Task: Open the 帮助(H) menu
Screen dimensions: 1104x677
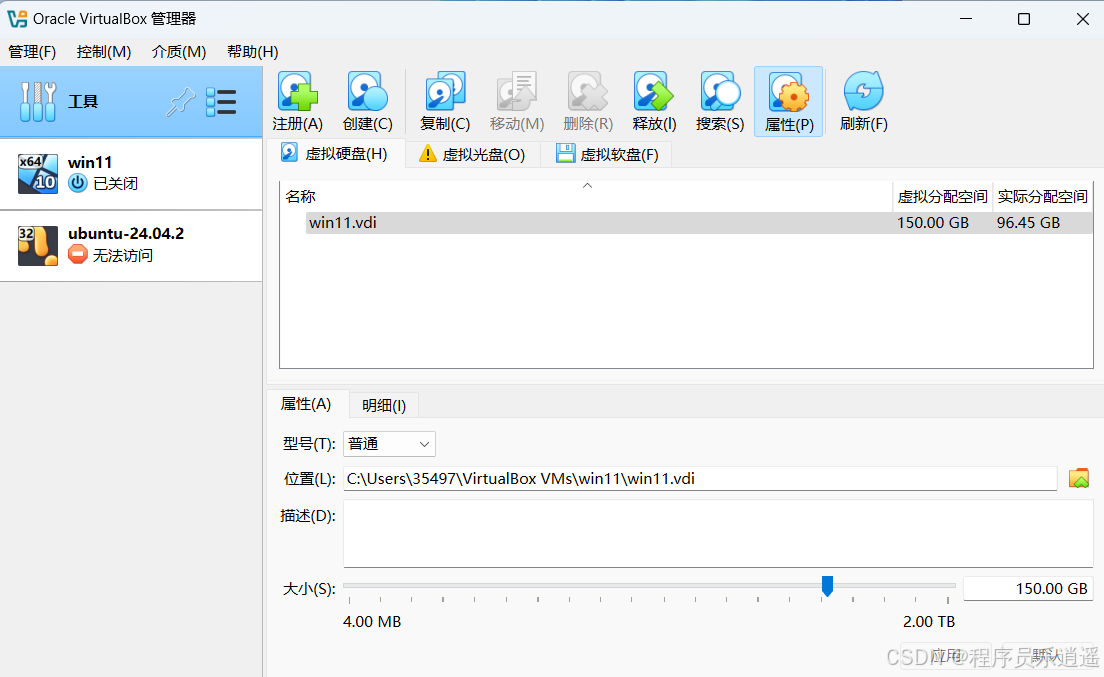Action: 252,52
